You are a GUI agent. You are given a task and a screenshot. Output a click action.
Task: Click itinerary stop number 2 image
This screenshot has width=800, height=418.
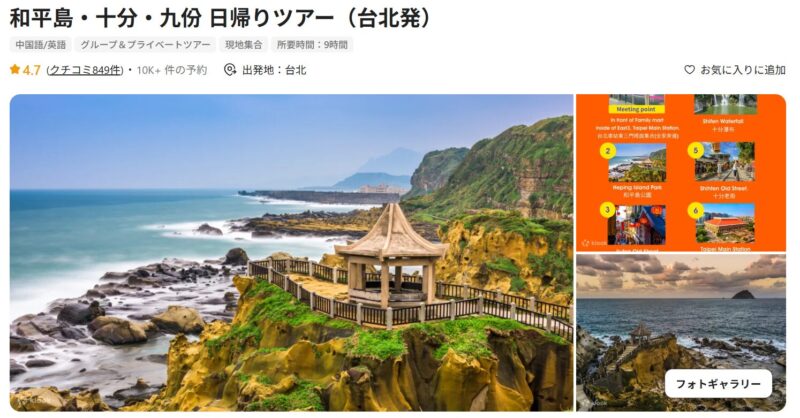click(x=637, y=163)
